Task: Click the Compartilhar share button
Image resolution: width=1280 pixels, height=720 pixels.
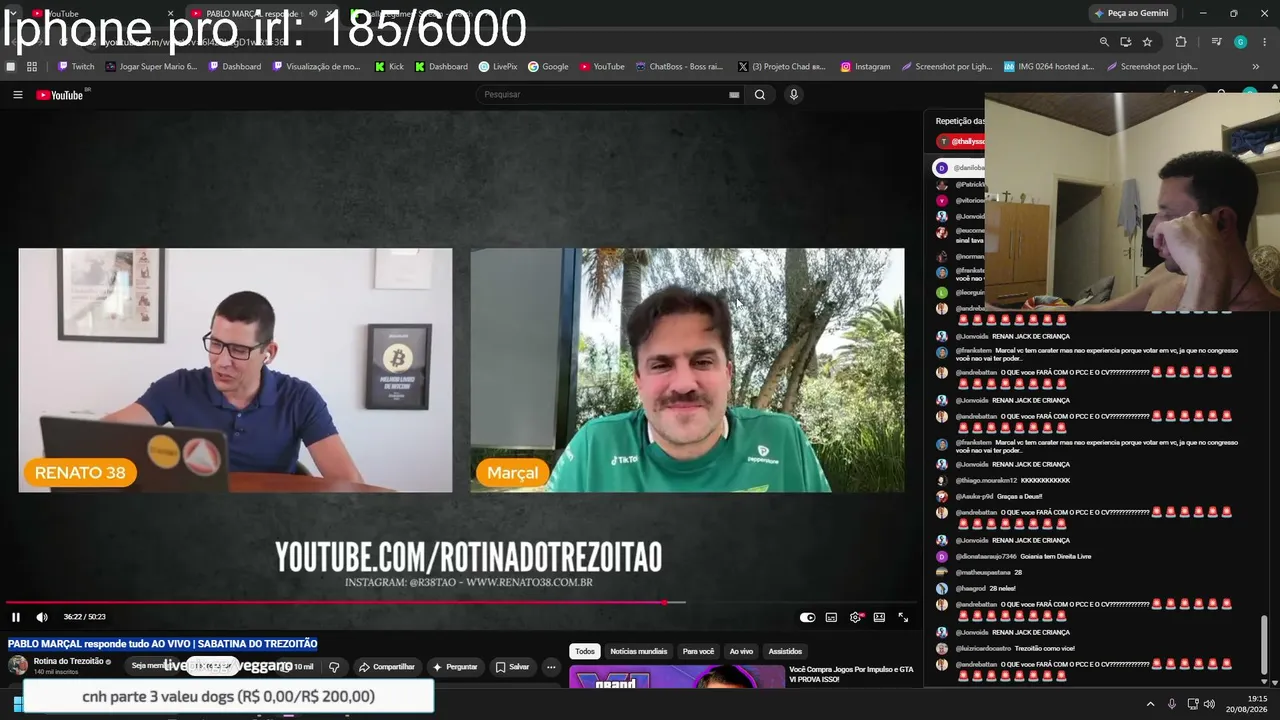Action: pos(387,667)
